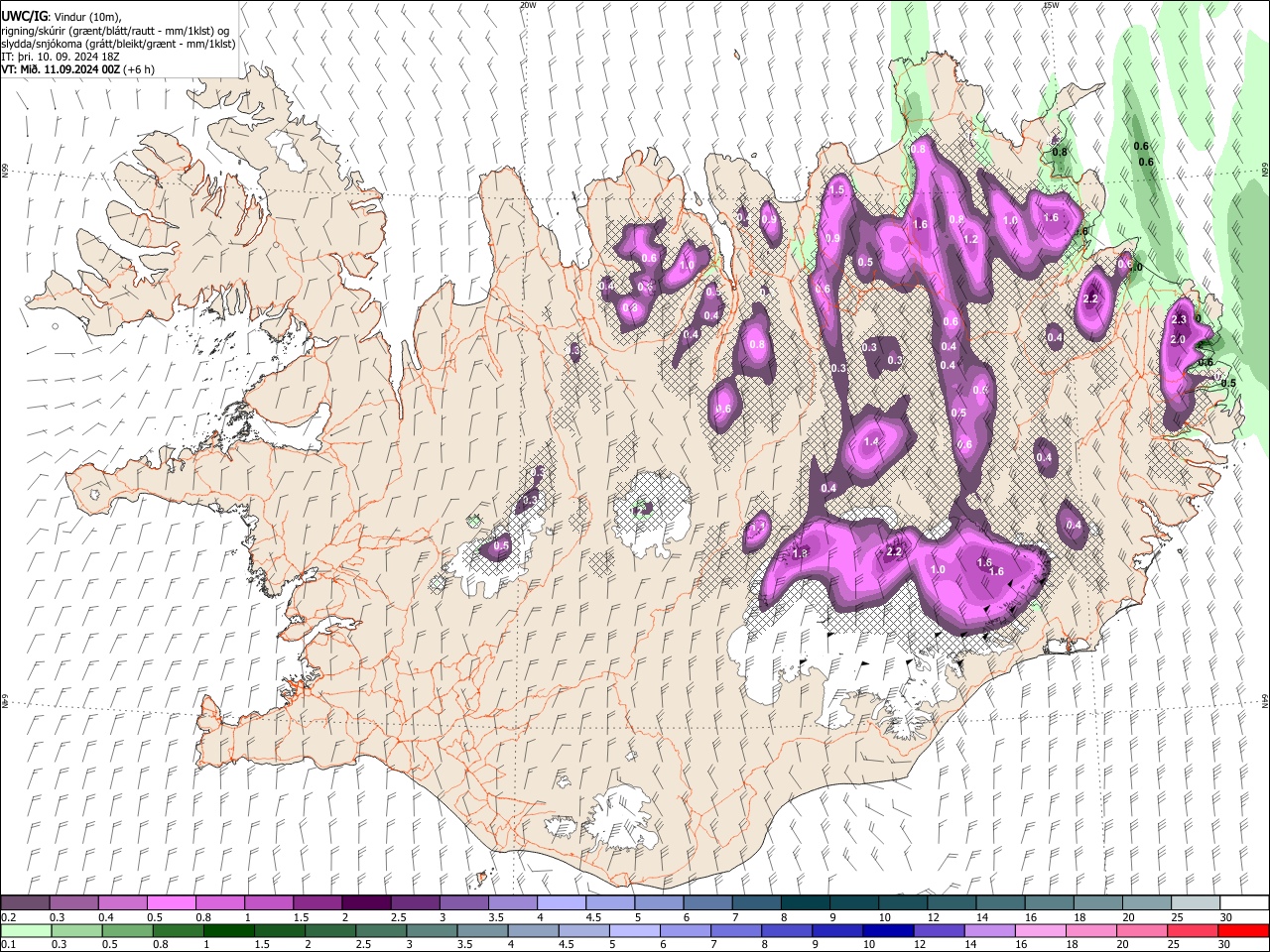Image resolution: width=1270 pixels, height=952 pixels.
Task: Click the darkest purple swatch after 2 in upper legend
Action: (365, 903)
